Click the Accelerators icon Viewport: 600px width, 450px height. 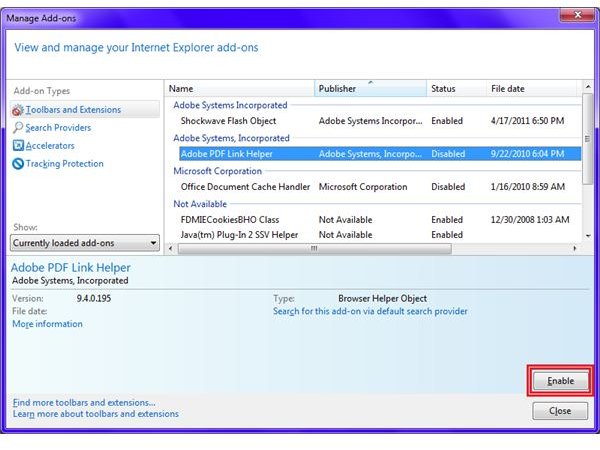point(18,146)
